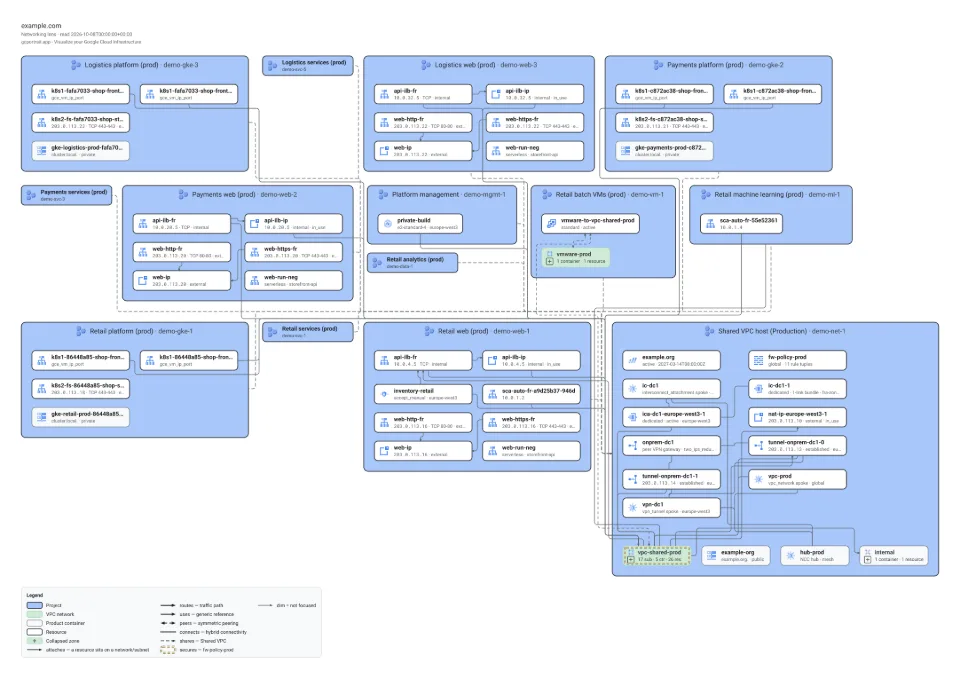Click the Resource swatch in legend
This screenshot has height=679, width=960.
34,632
